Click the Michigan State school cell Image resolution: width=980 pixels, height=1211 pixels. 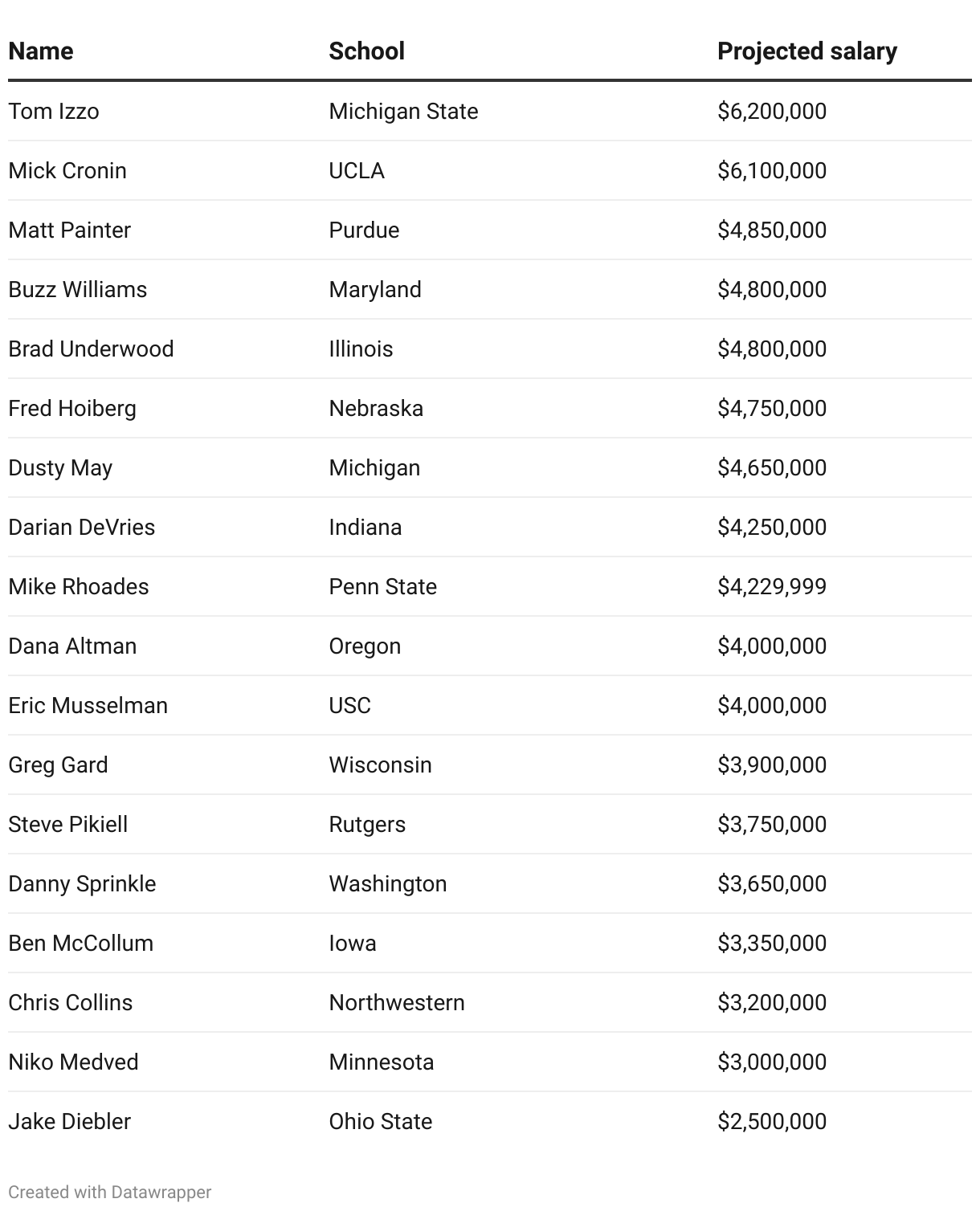[x=403, y=111]
